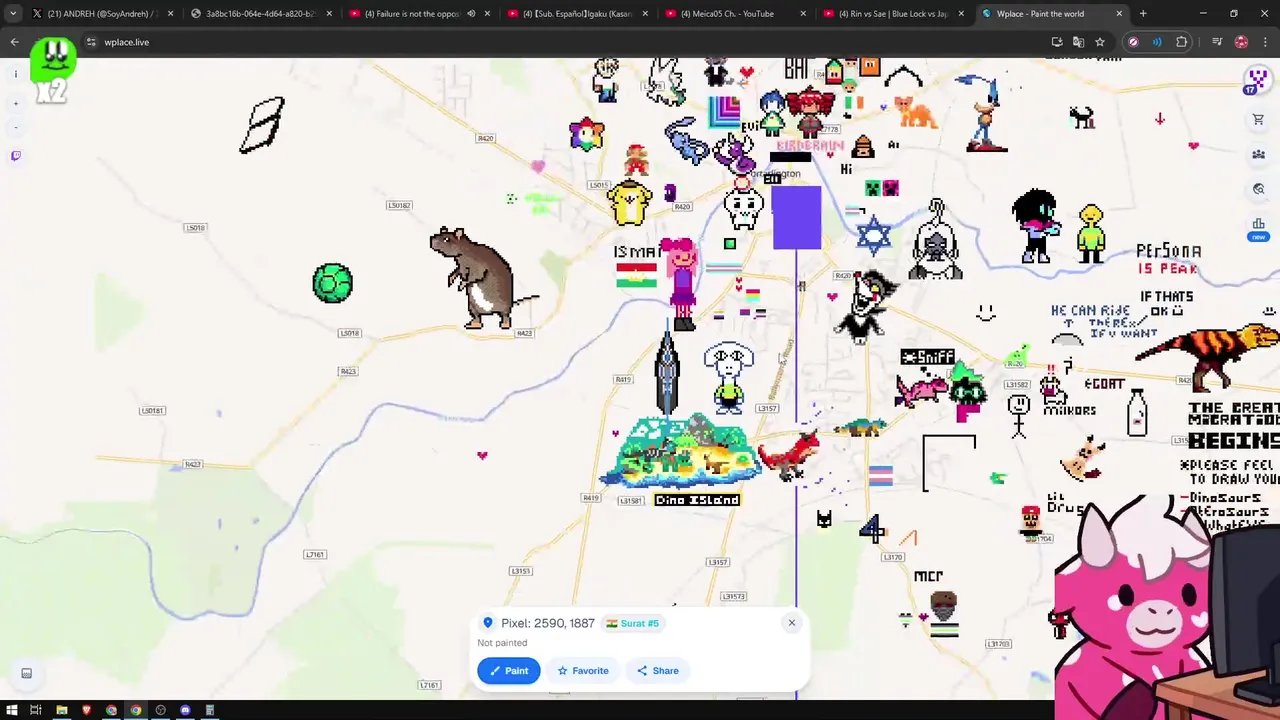The width and height of the screenshot is (1280, 720).
Task: Open the info button on map
Action: 16,74
